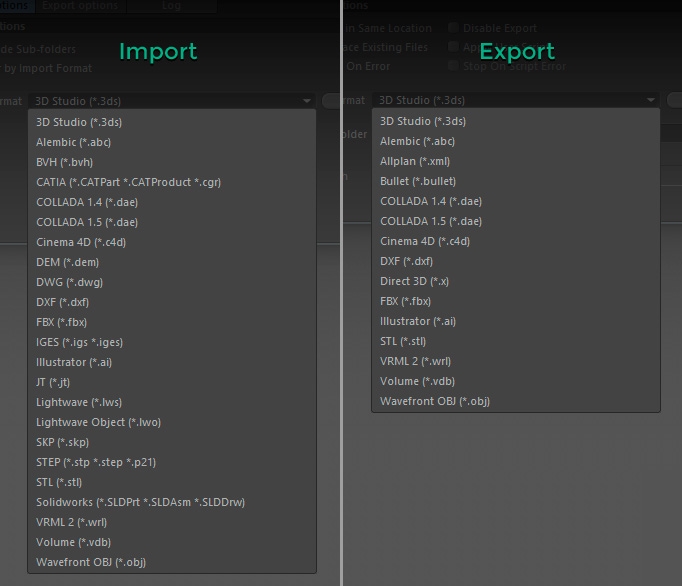Select SKP (*.skp) import format

coord(172,442)
